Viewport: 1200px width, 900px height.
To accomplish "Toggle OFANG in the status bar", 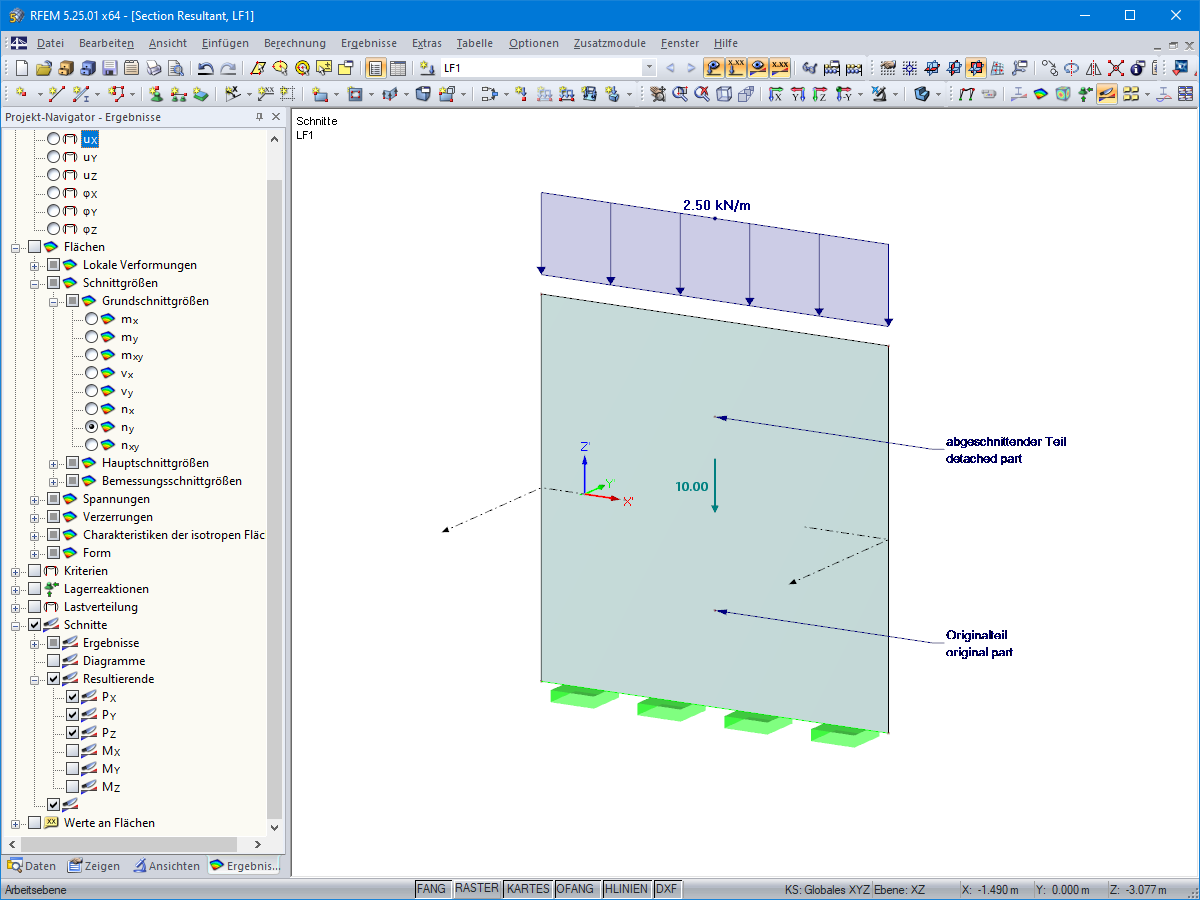I will coord(576,888).
